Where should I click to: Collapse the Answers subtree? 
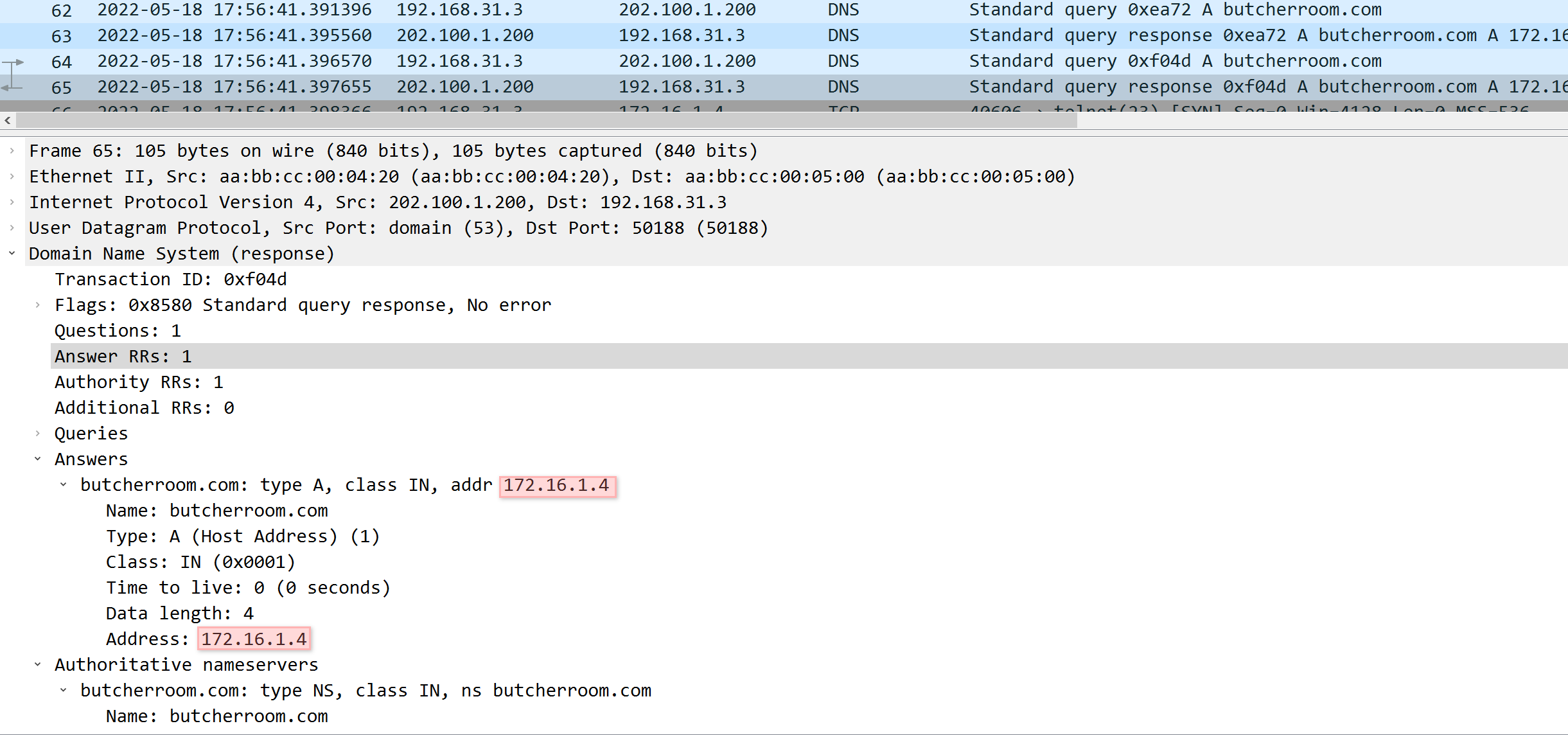37,459
